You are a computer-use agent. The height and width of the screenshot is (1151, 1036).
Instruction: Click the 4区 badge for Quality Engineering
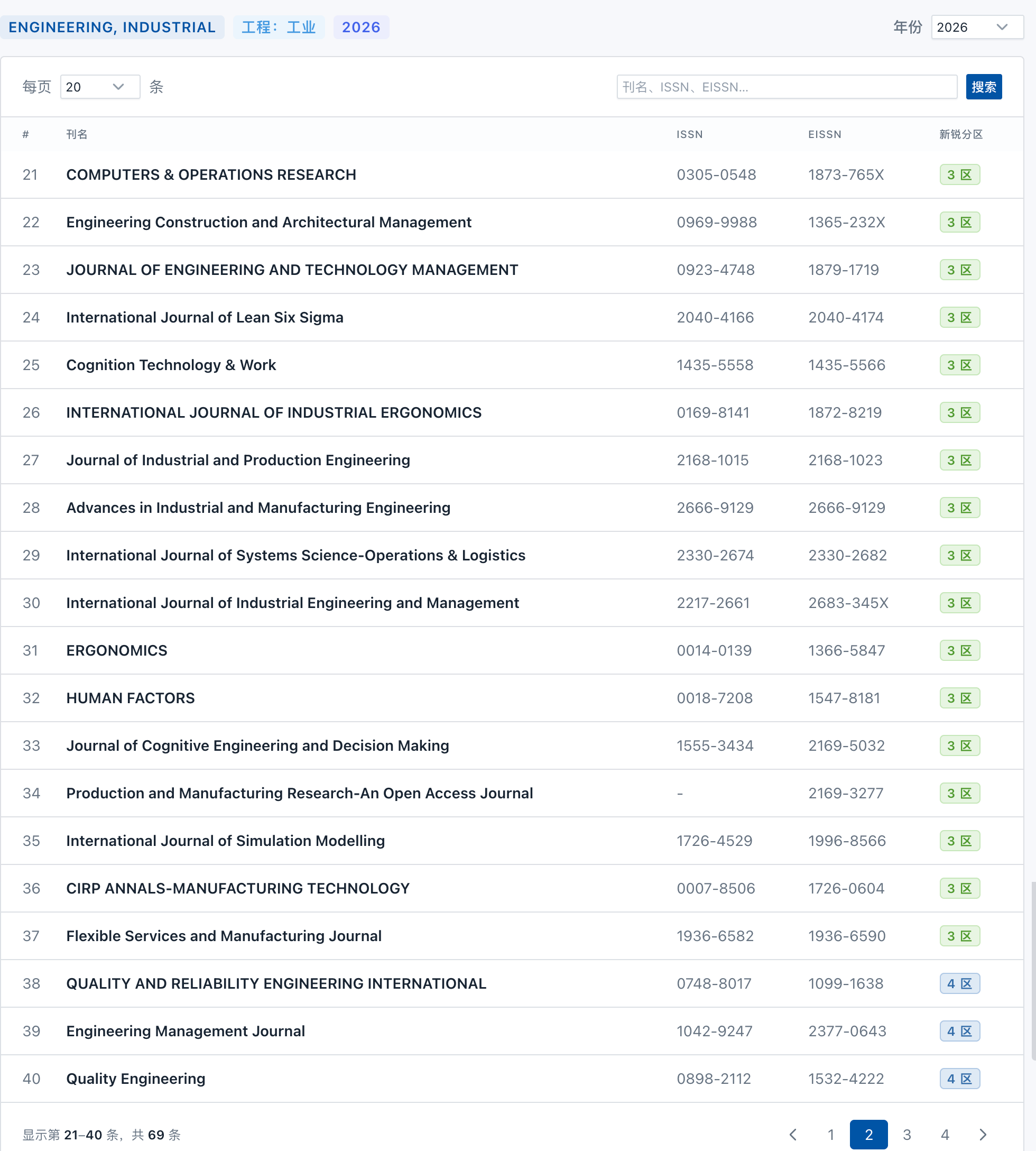[x=960, y=1079]
